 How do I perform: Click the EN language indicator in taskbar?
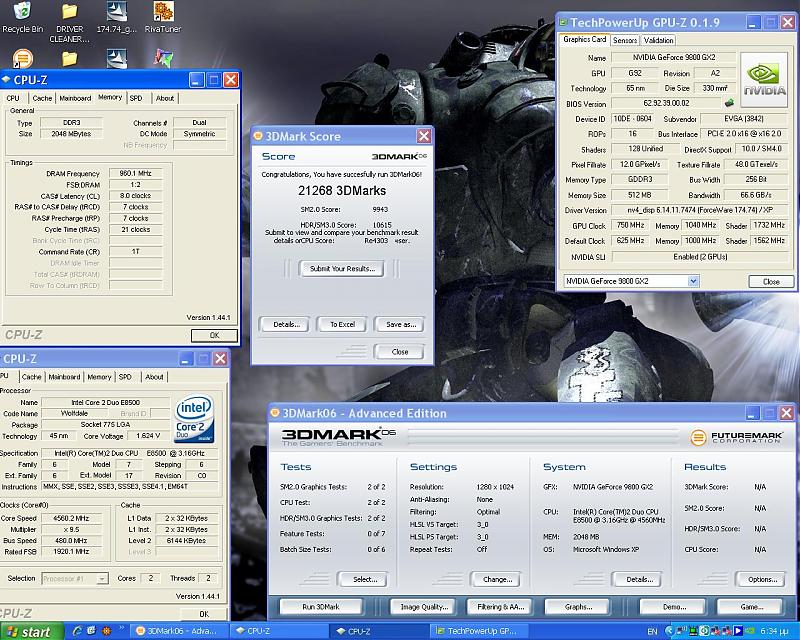pos(652,631)
